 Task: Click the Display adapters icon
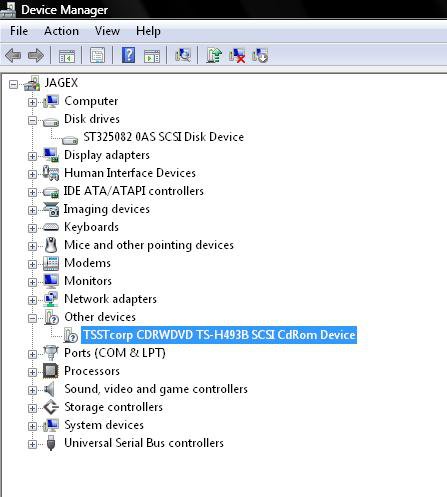click(x=51, y=155)
